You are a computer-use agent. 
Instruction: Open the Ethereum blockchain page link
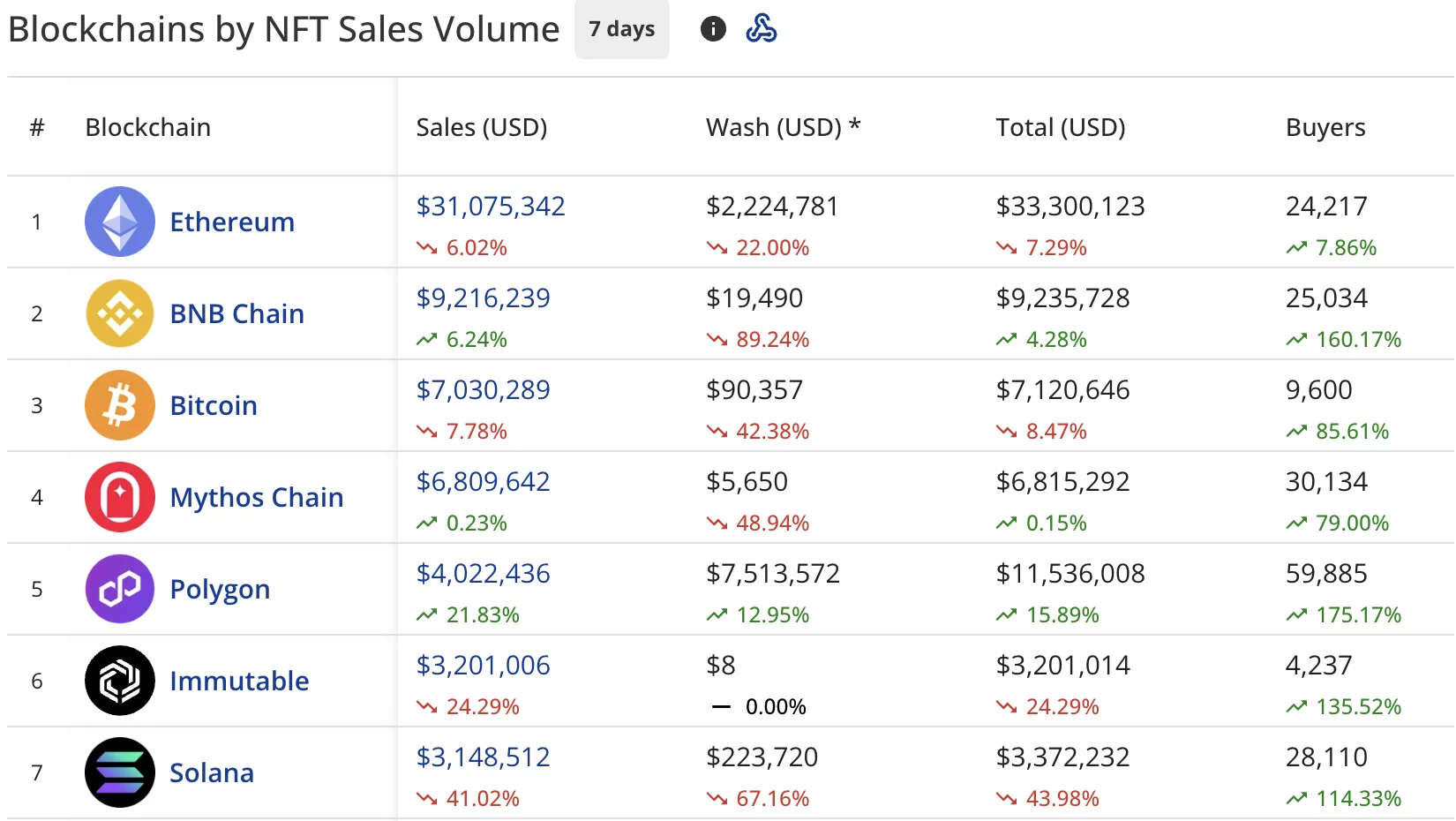231,222
